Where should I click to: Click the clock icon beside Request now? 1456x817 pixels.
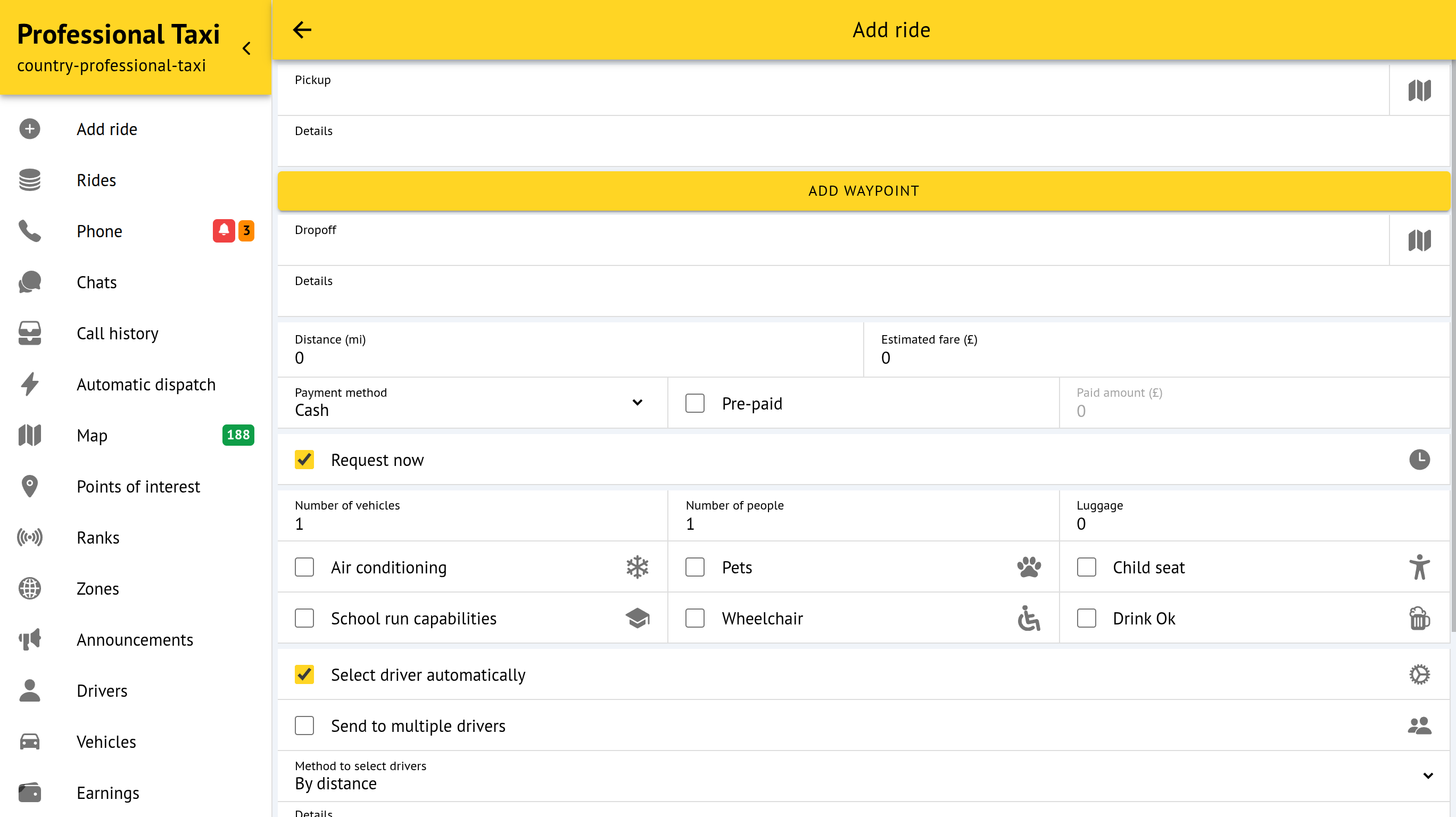coord(1419,460)
